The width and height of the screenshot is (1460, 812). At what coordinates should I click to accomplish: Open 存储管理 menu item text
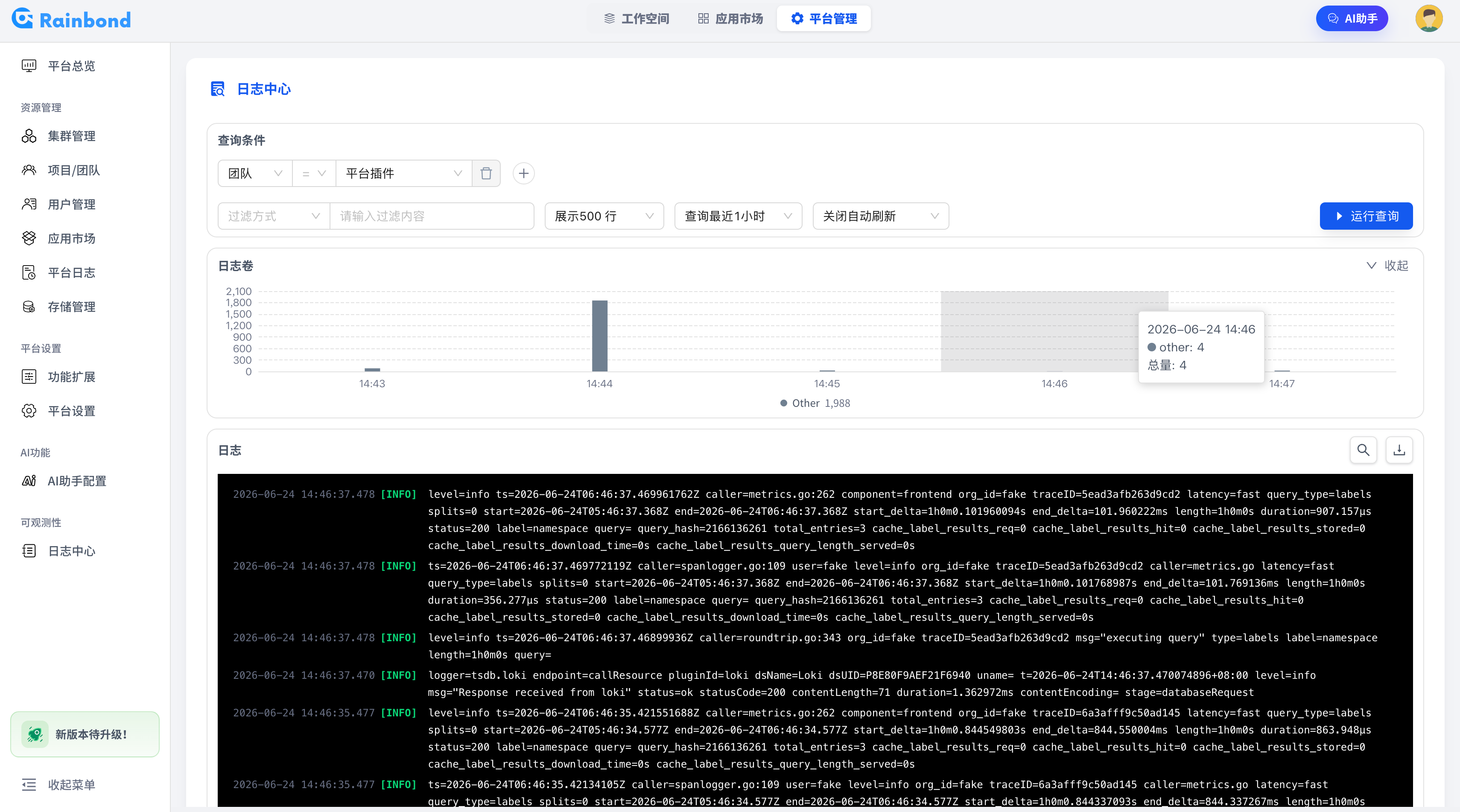(71, 307)
